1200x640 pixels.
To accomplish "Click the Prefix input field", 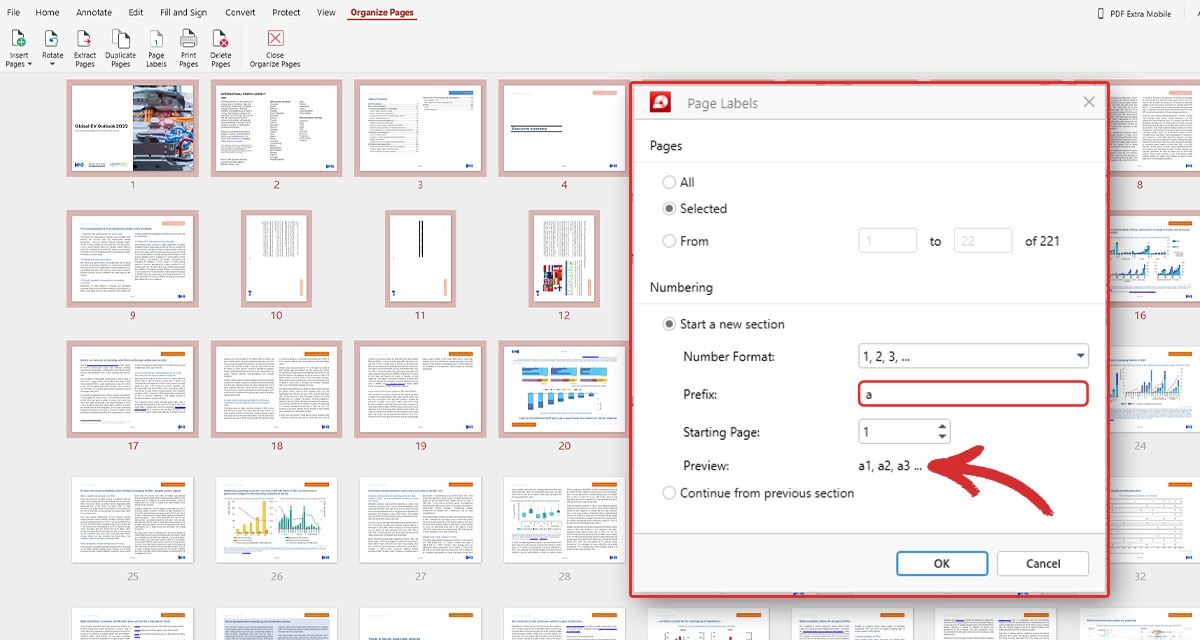I will (x=973, y=394).
